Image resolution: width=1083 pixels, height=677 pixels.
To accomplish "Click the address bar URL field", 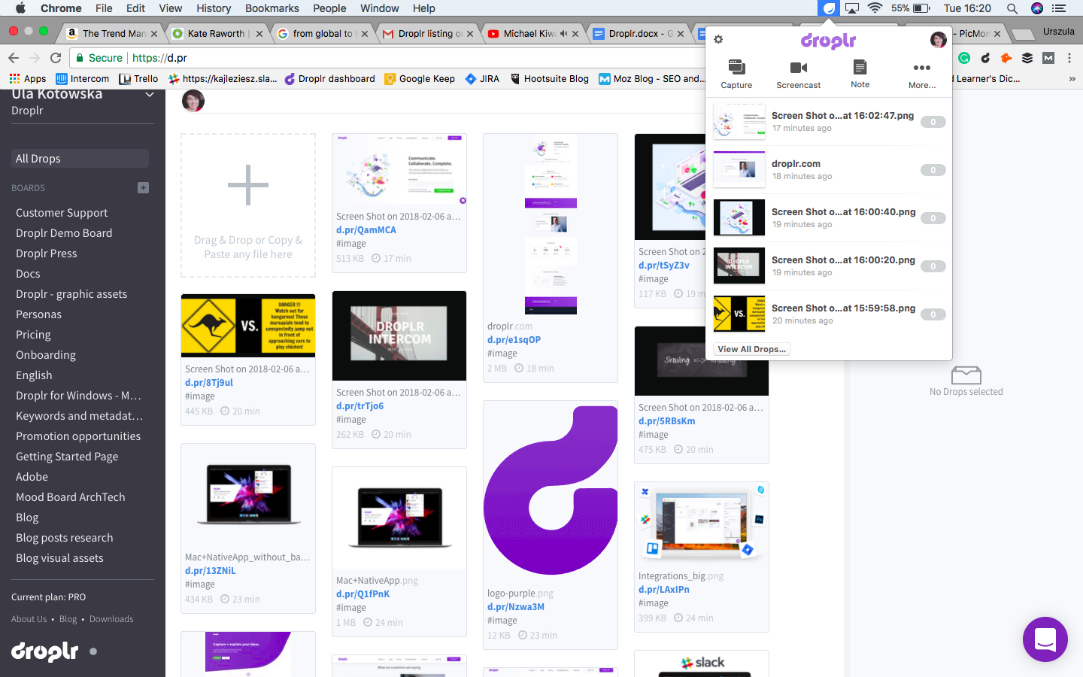I will [x=387, y=58].
